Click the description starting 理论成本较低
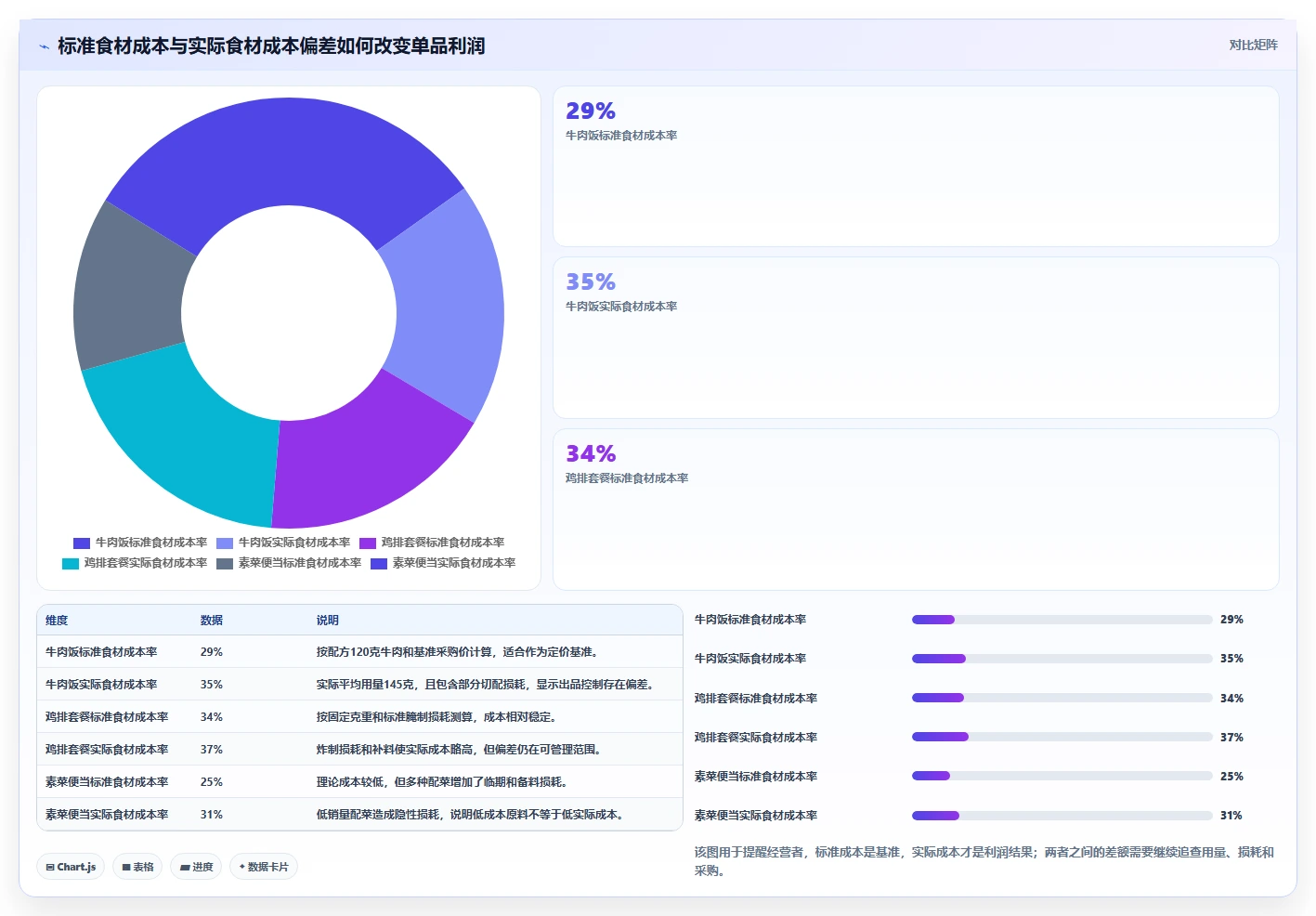This screenshot has width=1316, height=916. click(442, 782)
